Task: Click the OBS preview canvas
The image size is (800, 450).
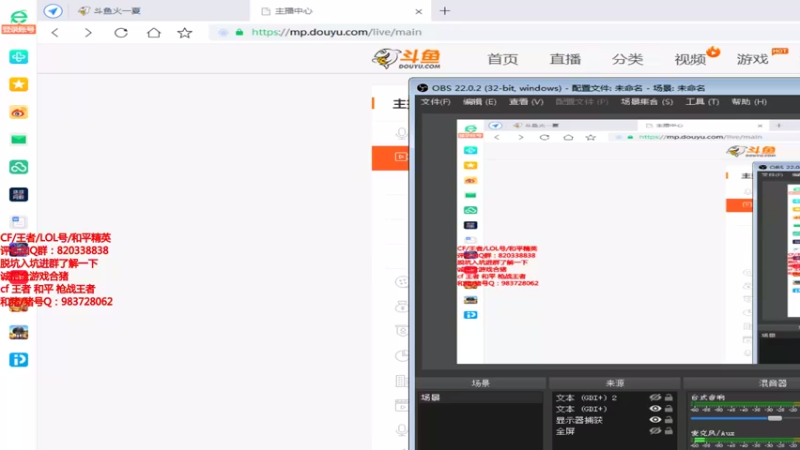Action: tap(628, 242)
